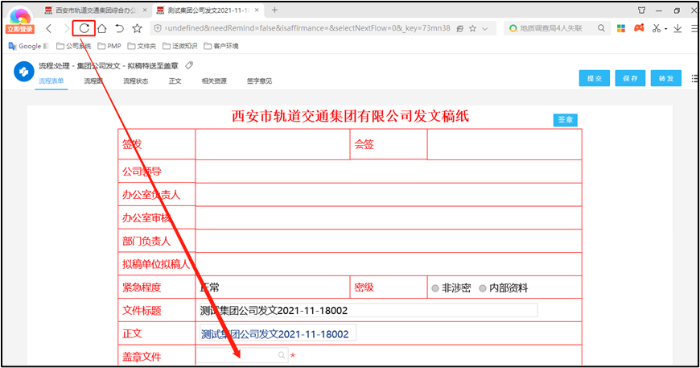Open the 签字意见 tab
This screenshot has height=368, width=700.
(259, 81)
